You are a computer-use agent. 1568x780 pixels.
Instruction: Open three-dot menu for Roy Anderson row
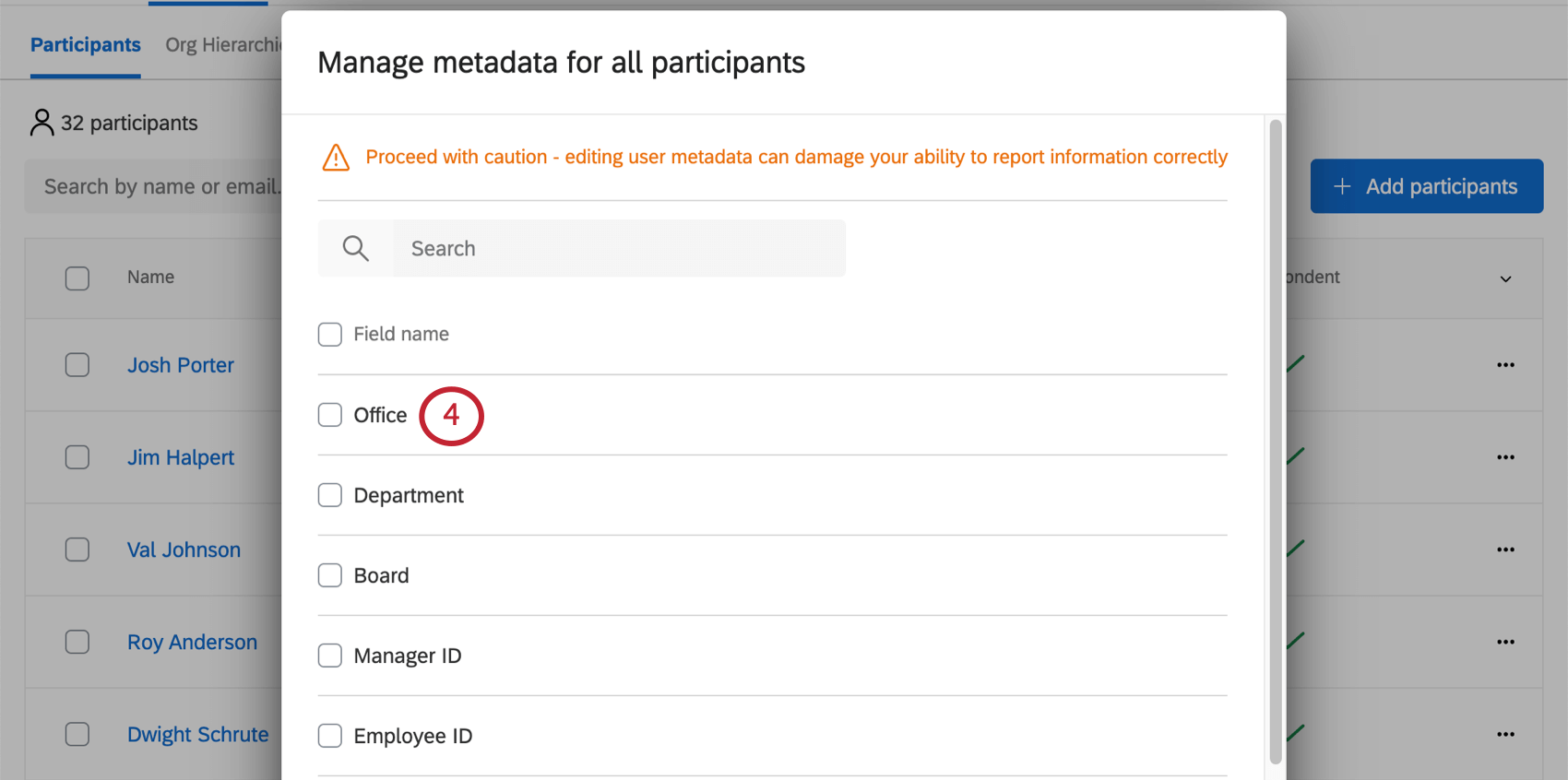[1505, 642]
